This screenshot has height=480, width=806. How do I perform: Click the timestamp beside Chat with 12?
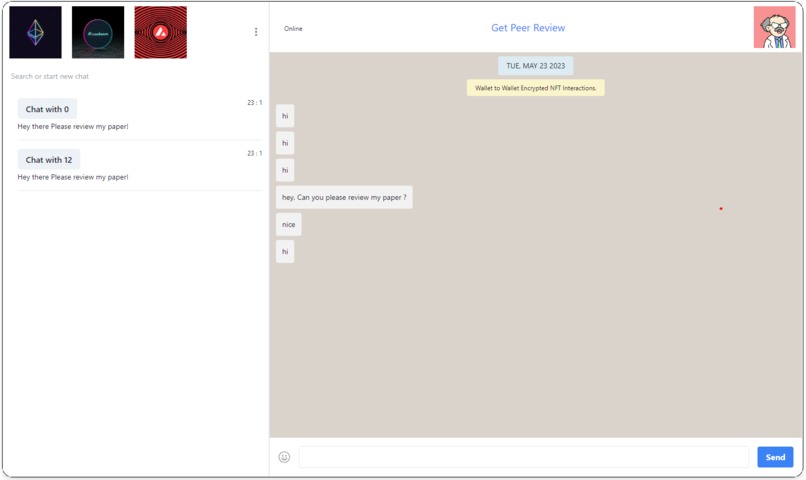point(254,154)
